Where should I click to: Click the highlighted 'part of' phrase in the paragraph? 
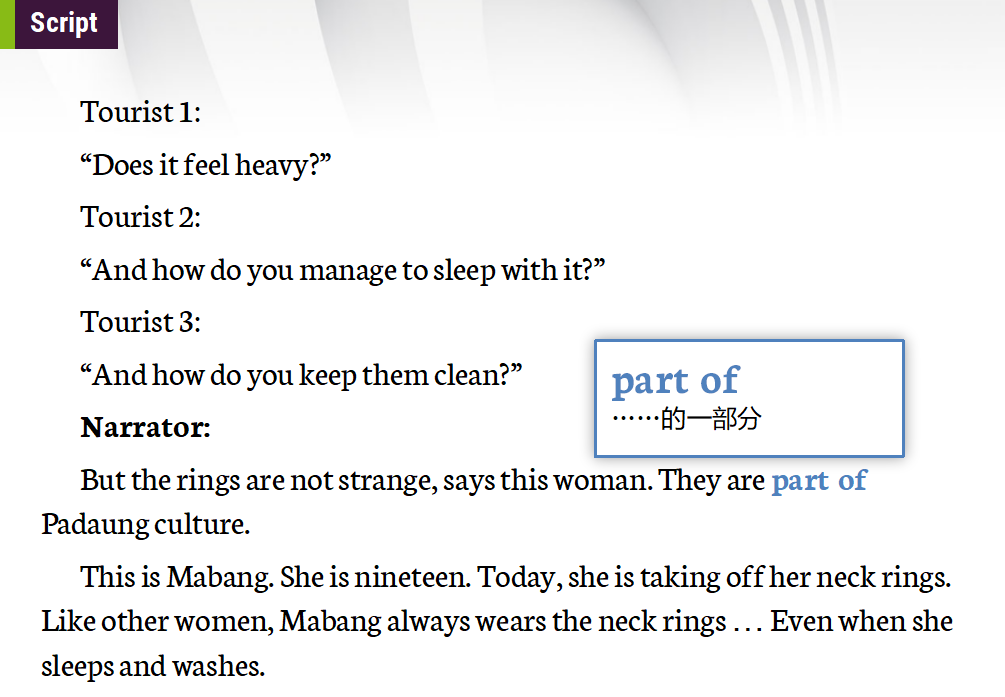pyautogui.click(x=818, y=480)
